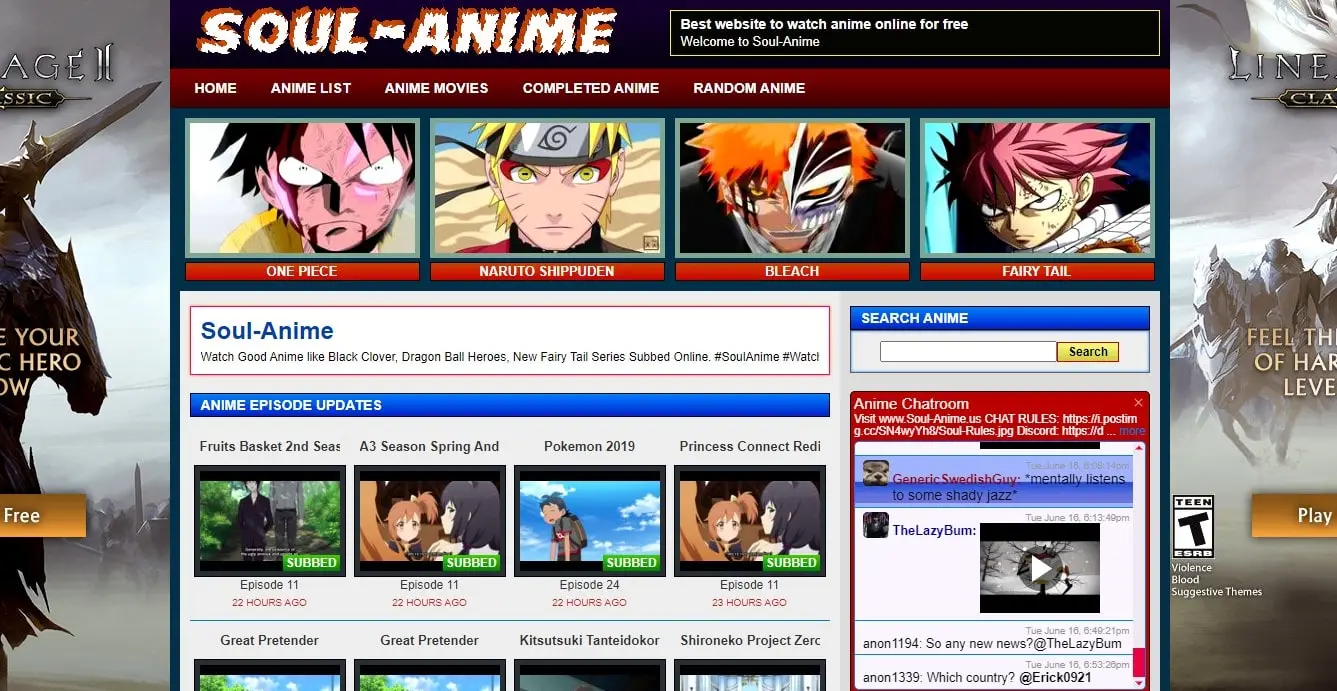
Task: Click the Play button on right ad
Action: (x=1294, y=515)
